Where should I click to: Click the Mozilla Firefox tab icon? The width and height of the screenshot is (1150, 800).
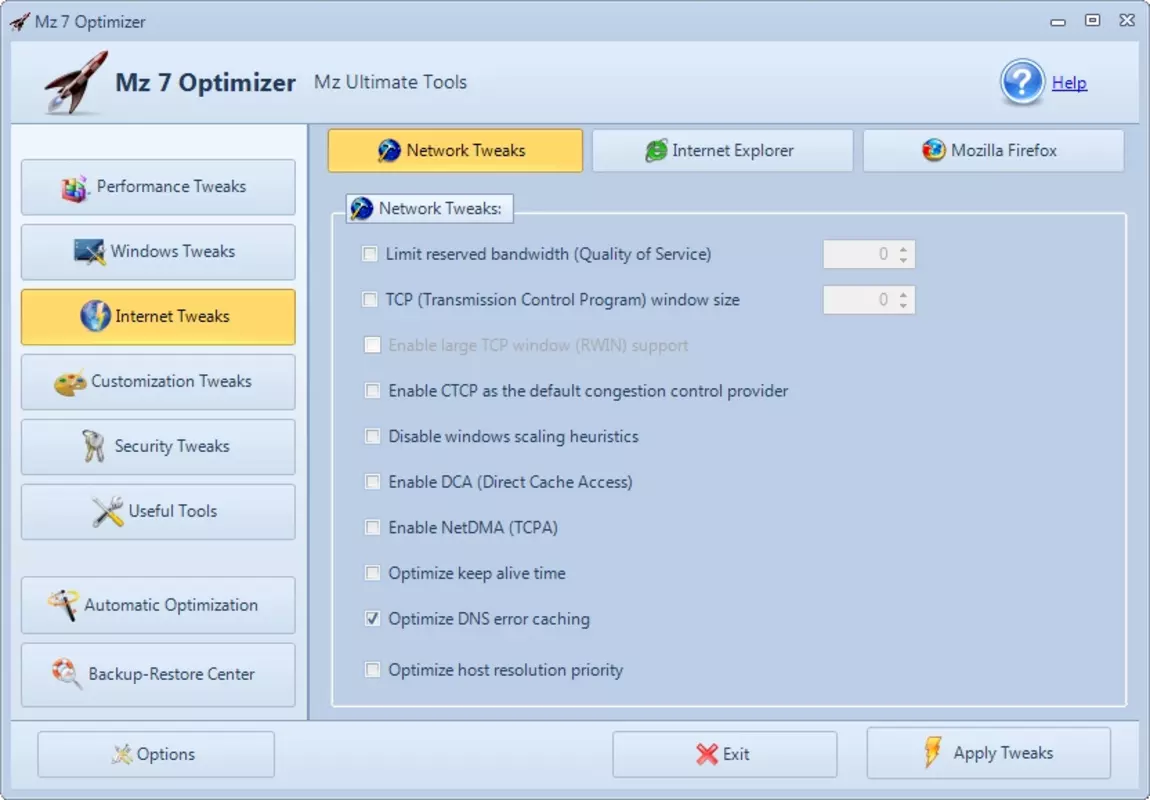pos(934,150)
